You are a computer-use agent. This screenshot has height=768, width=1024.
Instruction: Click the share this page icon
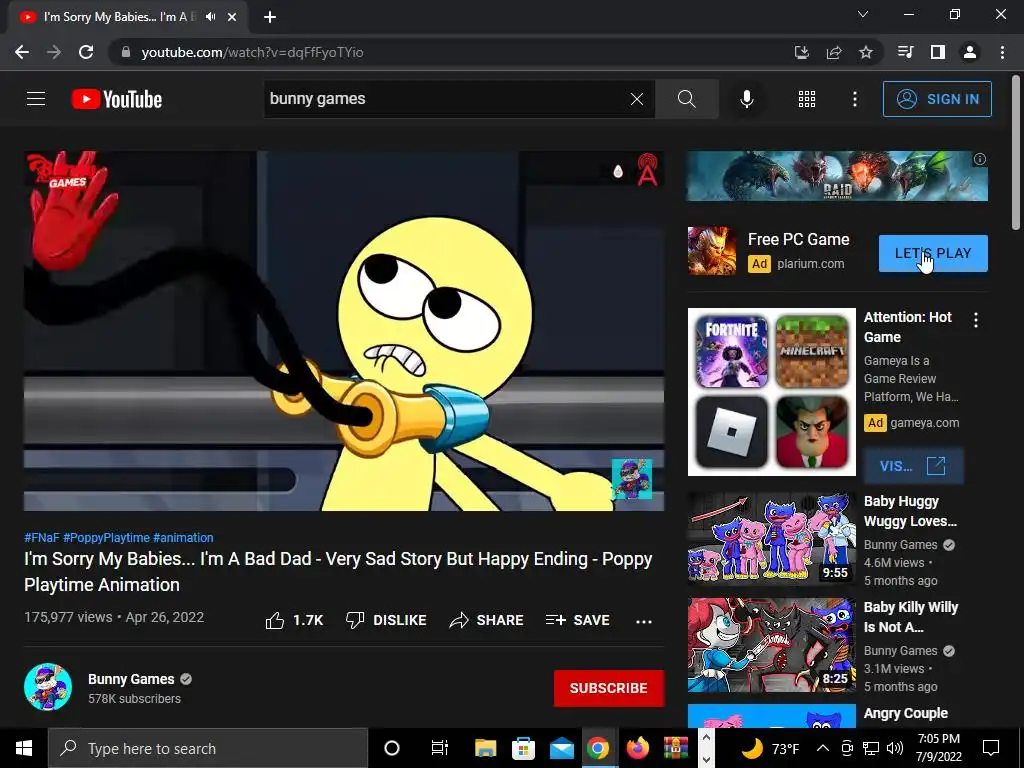[x=833, y=52]
